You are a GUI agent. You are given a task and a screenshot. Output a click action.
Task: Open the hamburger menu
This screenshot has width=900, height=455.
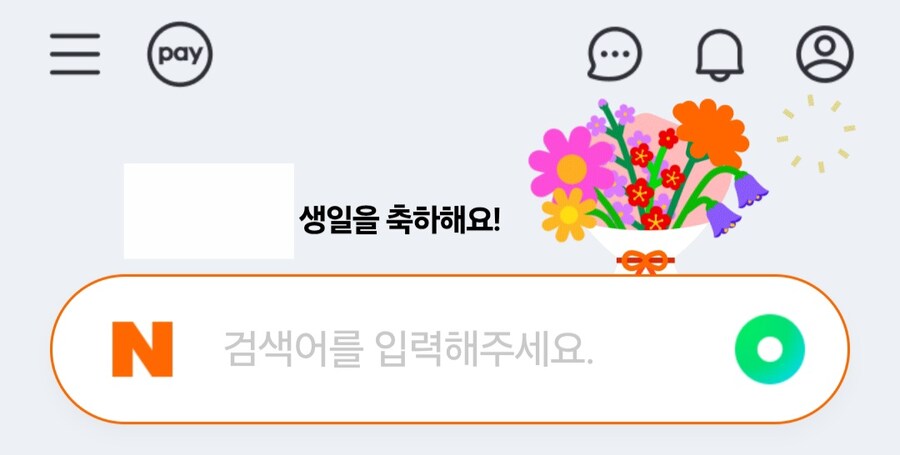point(75,54)
